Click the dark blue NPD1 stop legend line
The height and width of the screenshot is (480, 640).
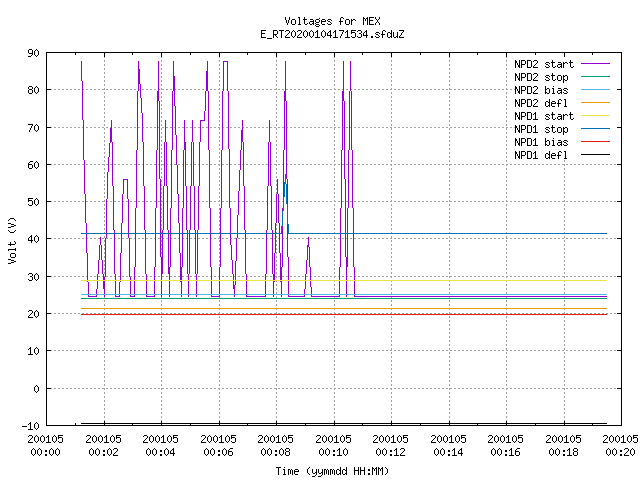[595, 129]
